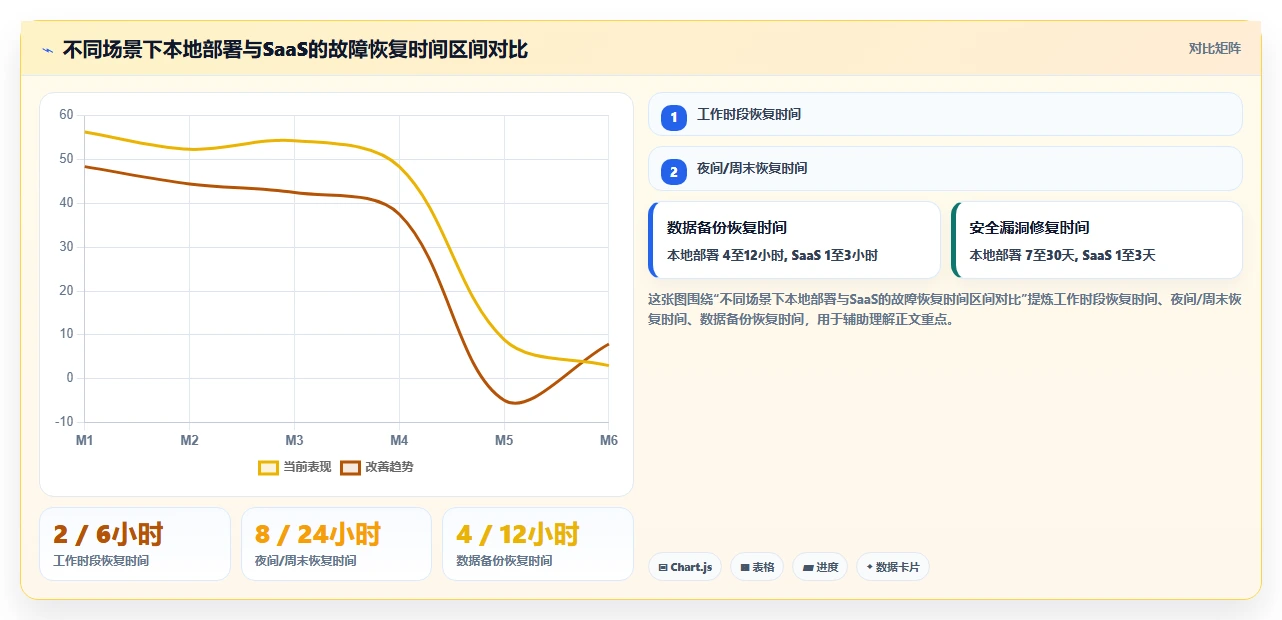Click the 8 / 24小时 stat card
This screenshot has width=1282, height=620.
pos(336,544)
